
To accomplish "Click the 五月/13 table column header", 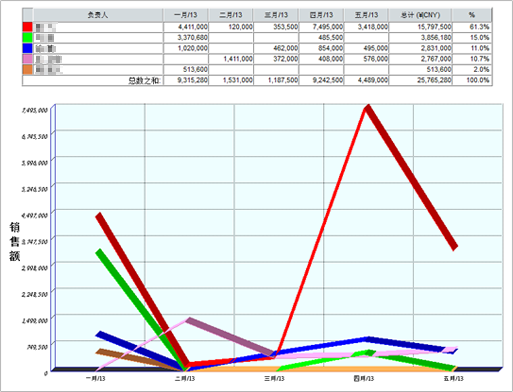I will [x=366, y=15].
